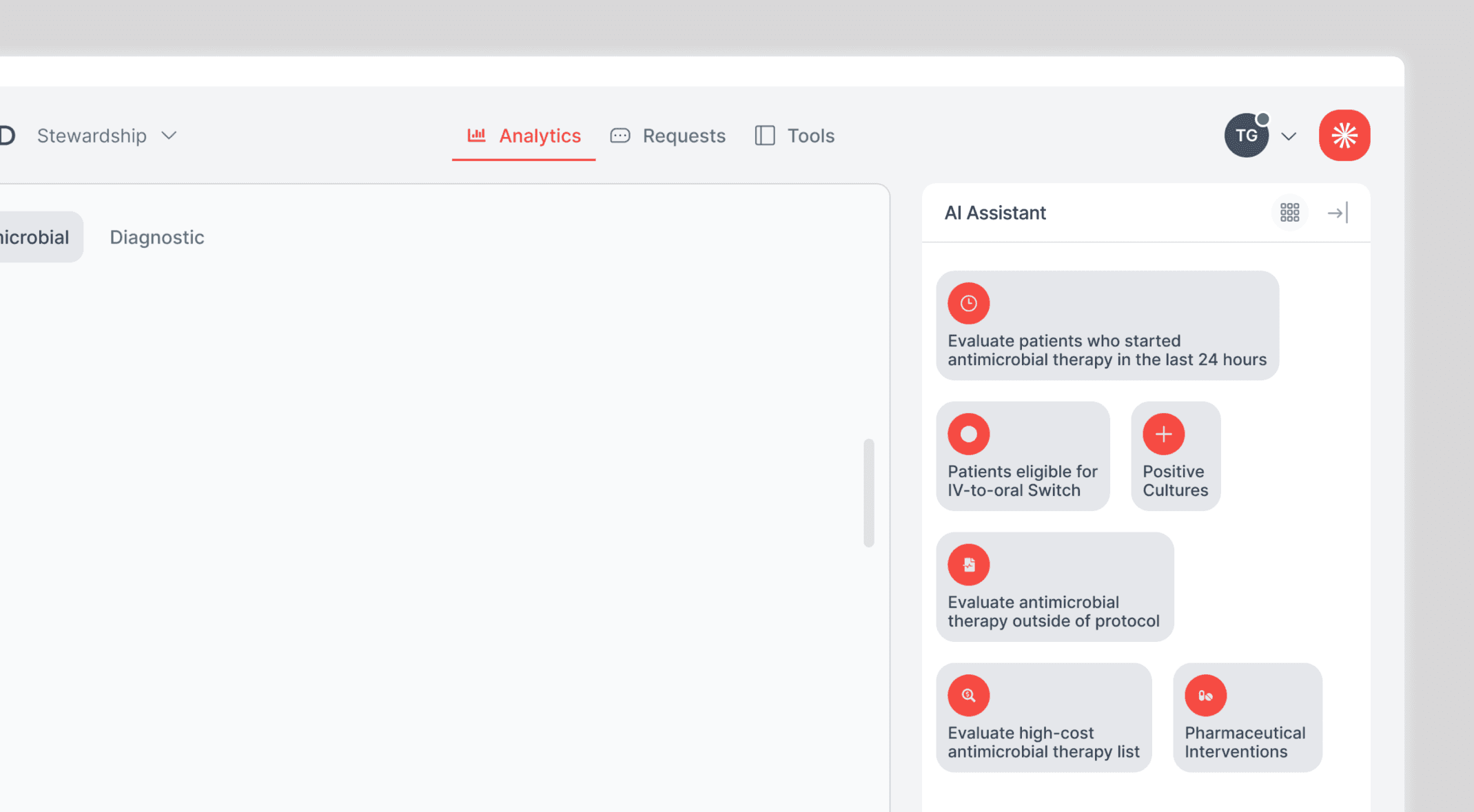Image resolution: width=1474 pixels, height=812 pixels.
Task: Click the vertical scrollbar in main panel
Action: point(868,493)
